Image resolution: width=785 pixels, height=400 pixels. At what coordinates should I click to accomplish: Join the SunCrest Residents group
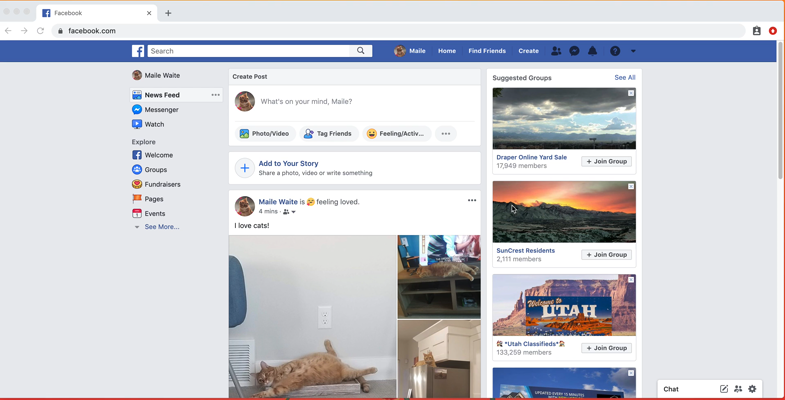[x=607, y=255]
